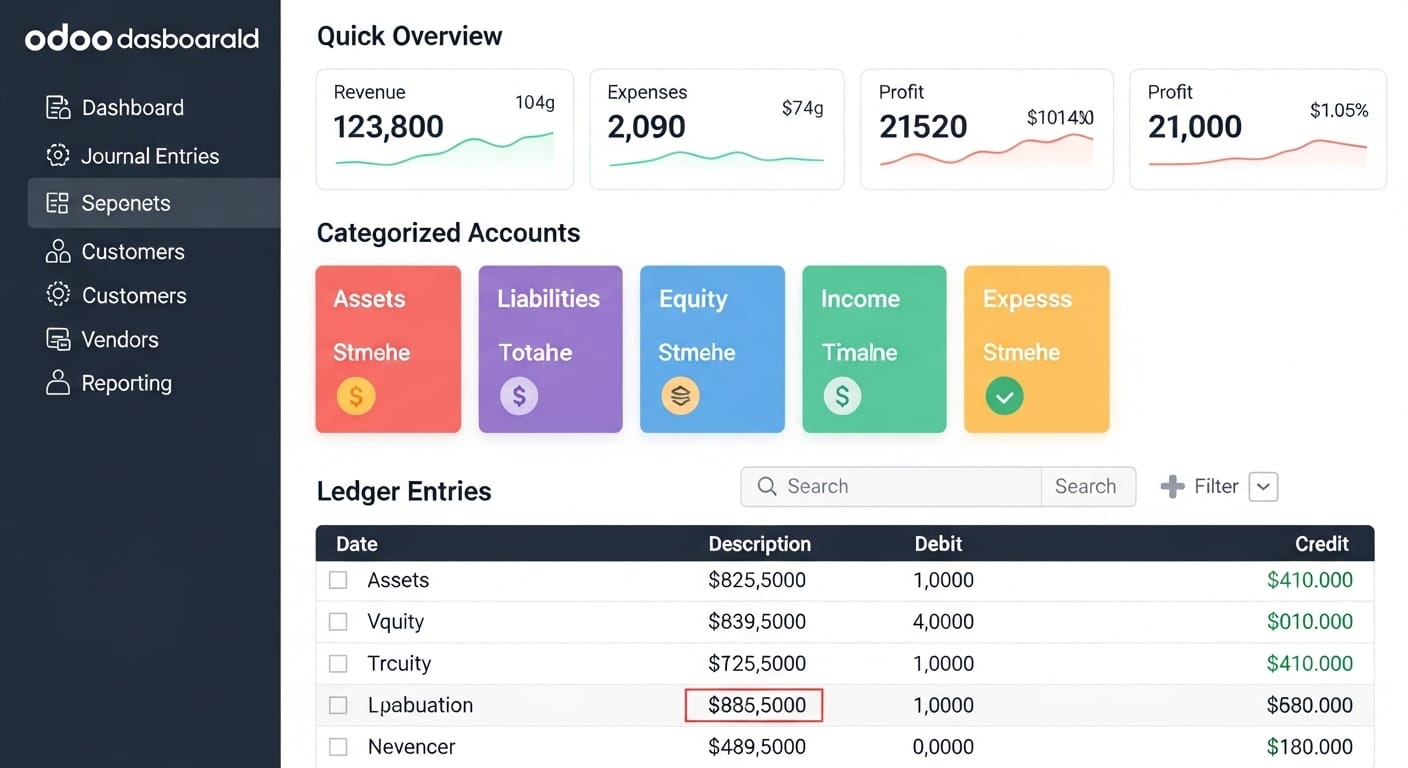Click the plus Filter button
The height and width of the screenshot is (768, 1408).
pyautogui.click(x=1200, y=487)
